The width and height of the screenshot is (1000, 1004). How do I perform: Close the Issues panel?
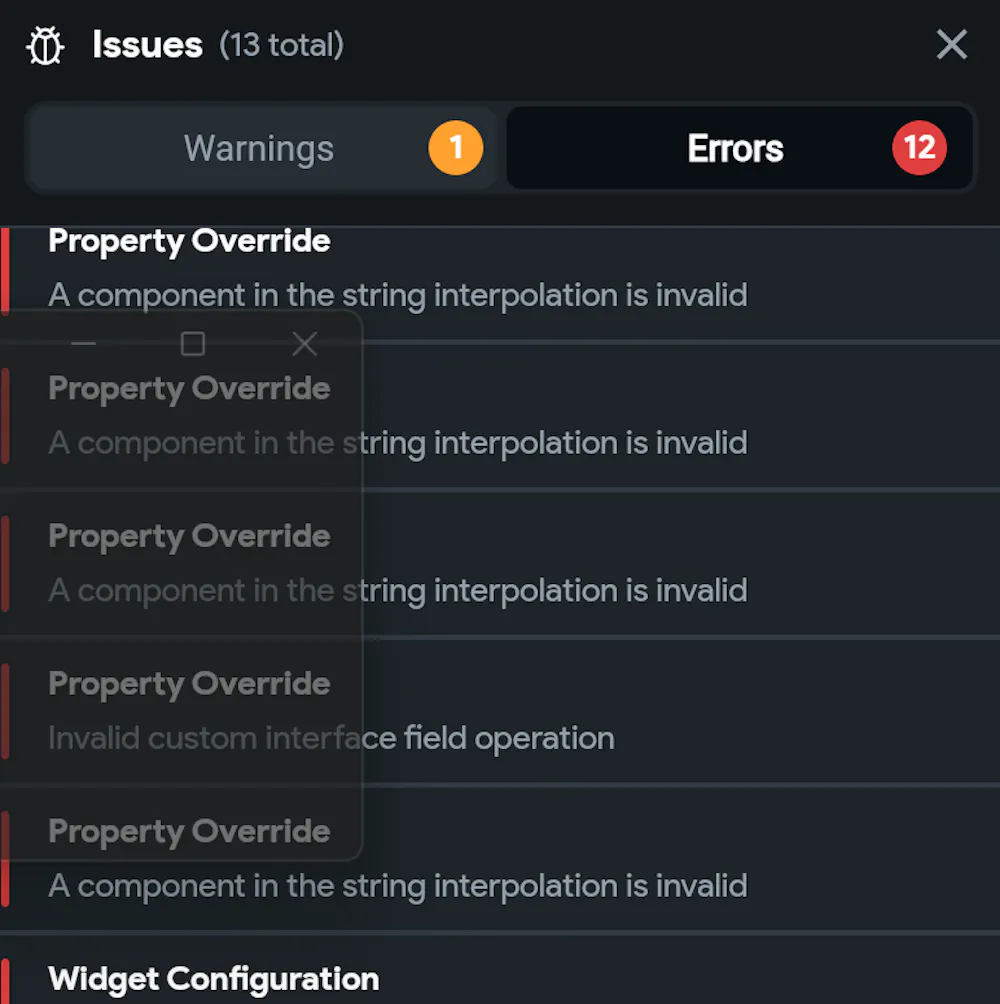pyautogui.click(x=951, y=45)
